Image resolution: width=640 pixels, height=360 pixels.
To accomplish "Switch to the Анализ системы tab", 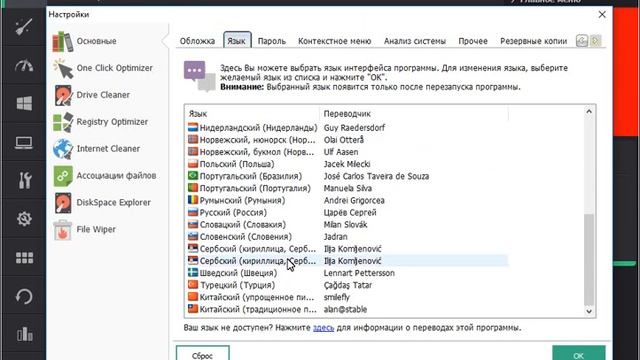I will [x=415, y=41].
